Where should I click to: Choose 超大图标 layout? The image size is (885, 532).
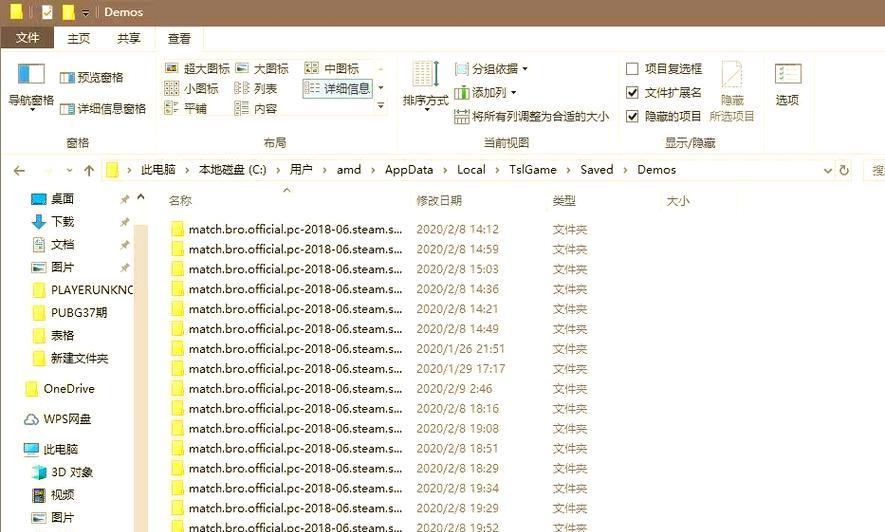[x=197, y=68]
